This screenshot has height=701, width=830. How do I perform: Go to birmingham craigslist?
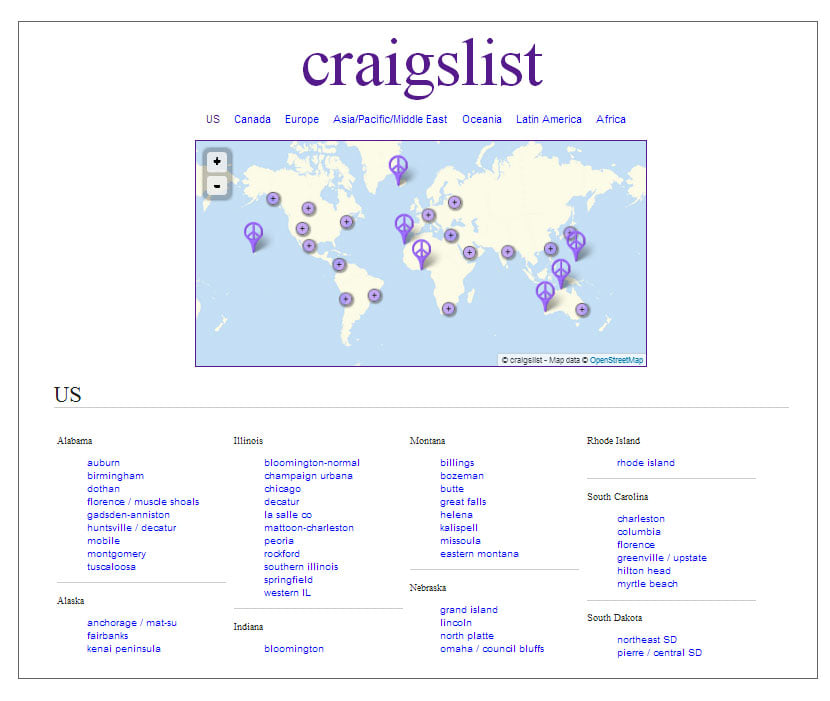tap(115, 475)
